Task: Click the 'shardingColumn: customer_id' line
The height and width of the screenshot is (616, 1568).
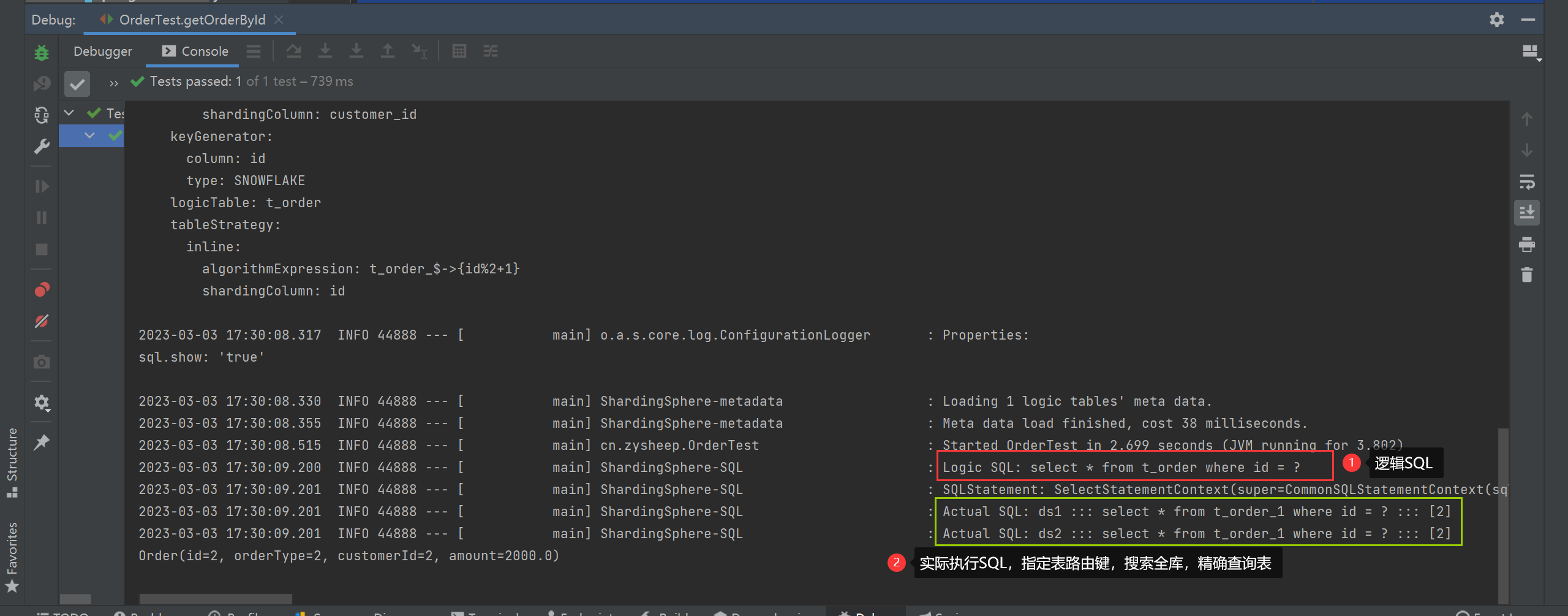Action: point(309,115)
